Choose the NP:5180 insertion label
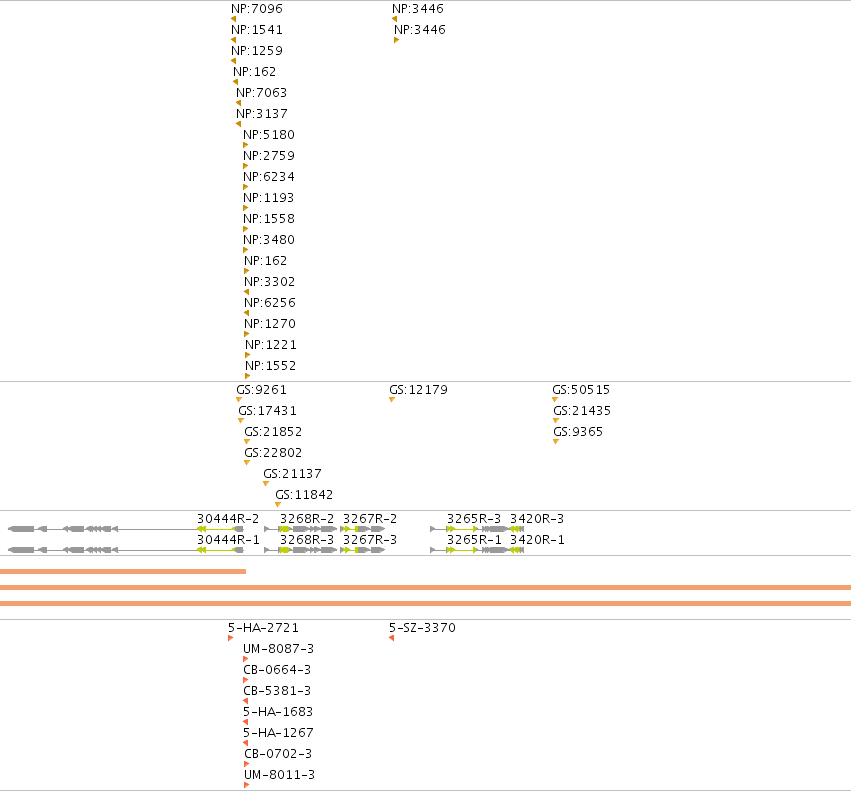Screen dimensions: 851x791 [269, 135]
